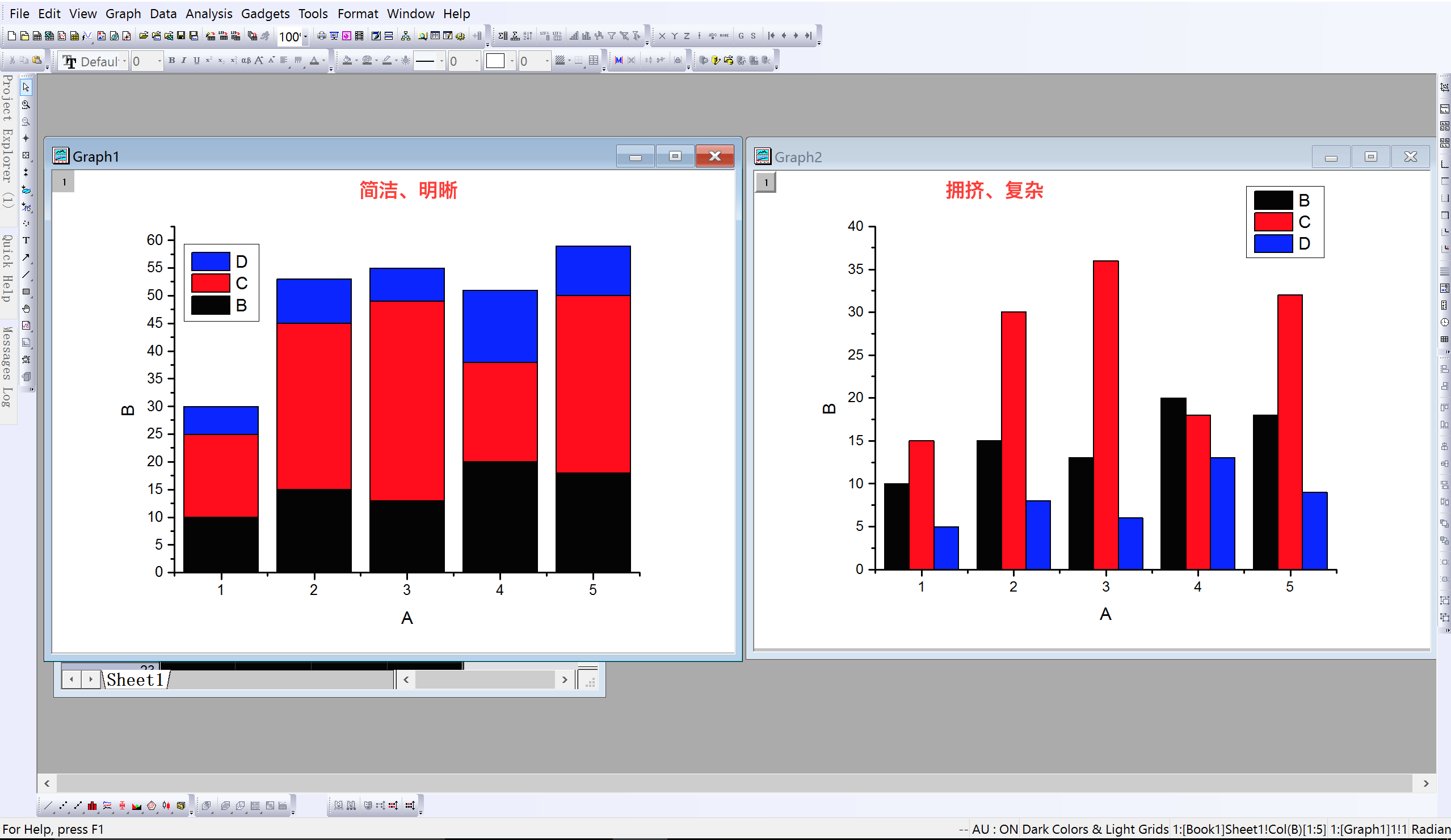Click the red Graph1 title text

[x=408, y=190]
